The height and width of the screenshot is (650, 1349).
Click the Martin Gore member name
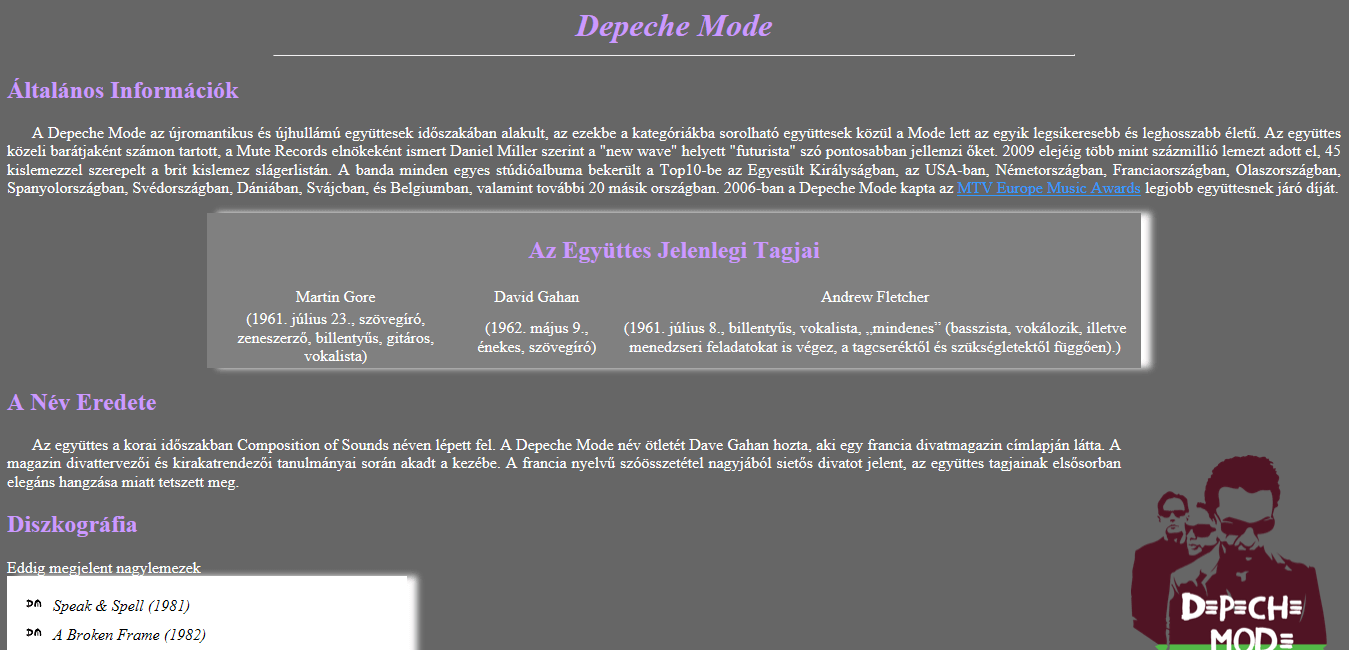336,297
